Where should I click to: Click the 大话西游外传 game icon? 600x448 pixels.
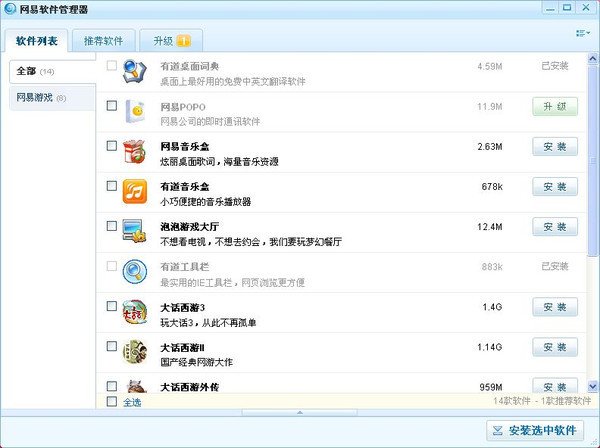pos(136,386)
